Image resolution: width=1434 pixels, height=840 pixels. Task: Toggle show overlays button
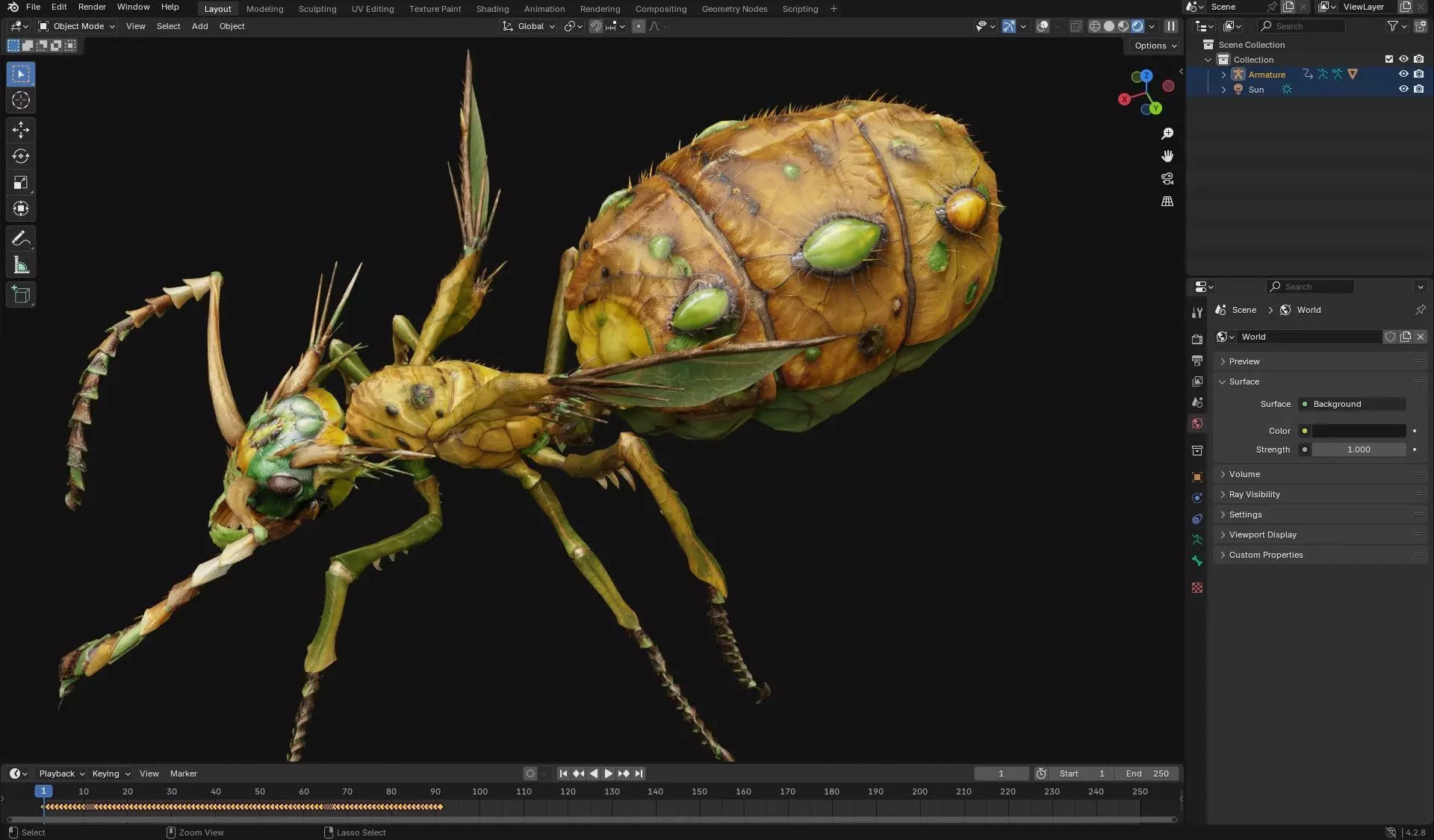(x=1043, y=26)
